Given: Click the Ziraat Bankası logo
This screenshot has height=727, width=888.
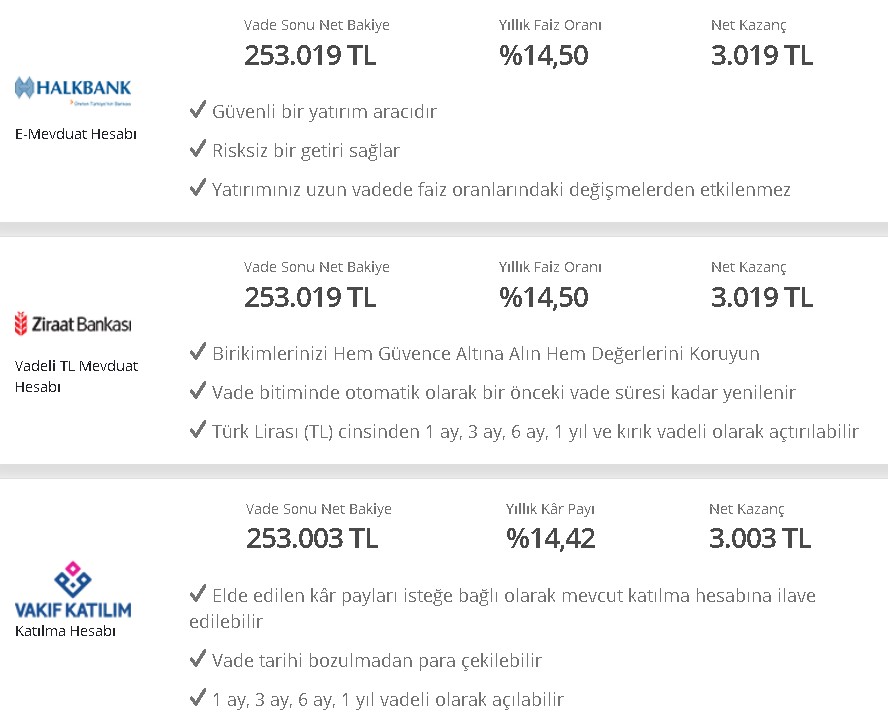Looking at the screenshot, I should 72,324.
